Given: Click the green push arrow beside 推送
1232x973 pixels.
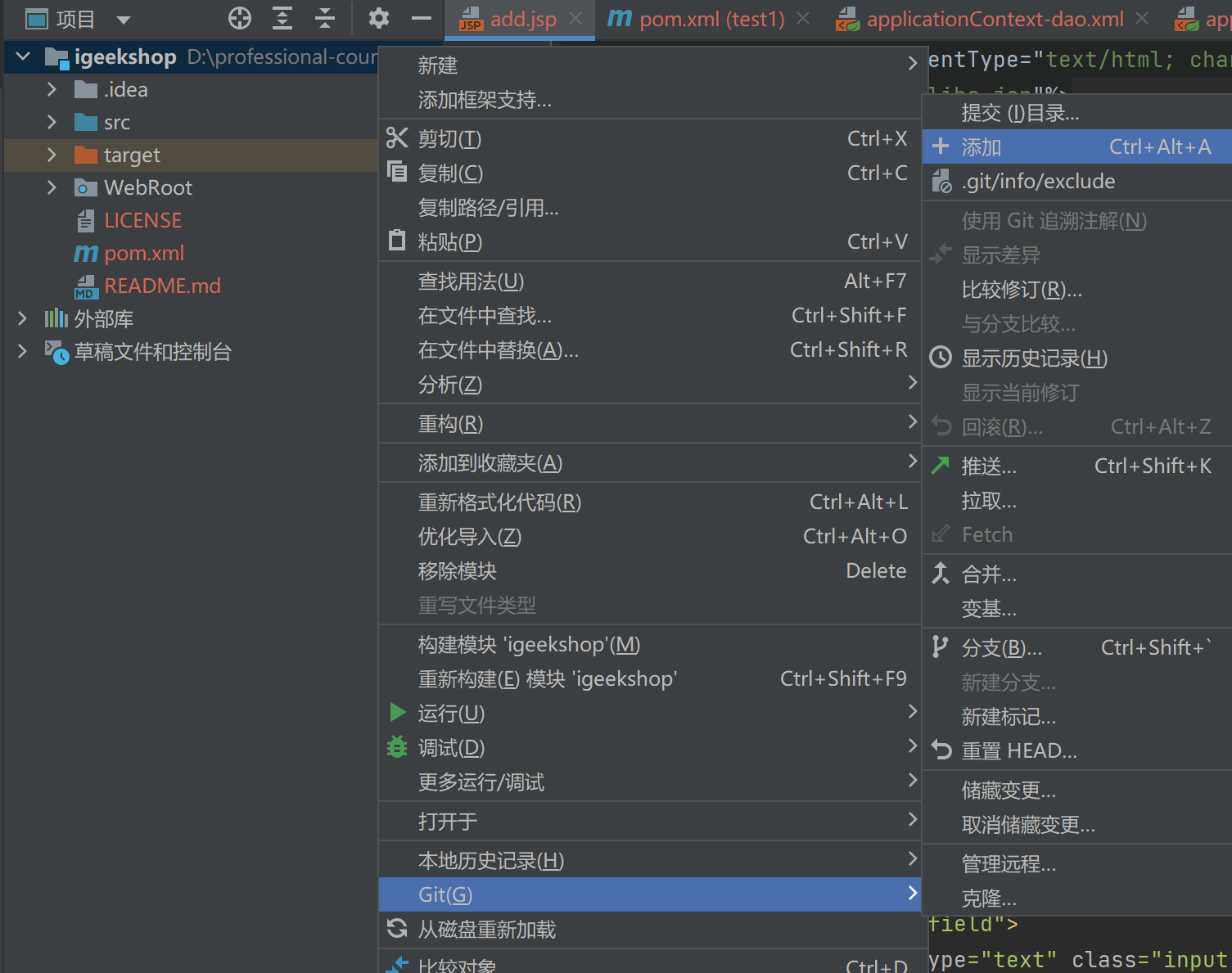Looking at the screenshot, I should coord(940,465).
